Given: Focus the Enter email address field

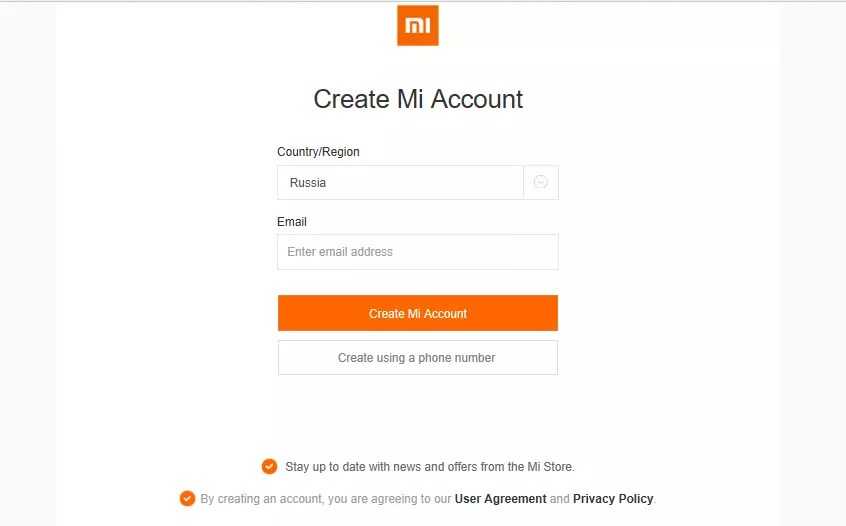Looking at the screenshot, I should (x=418, y=252).
